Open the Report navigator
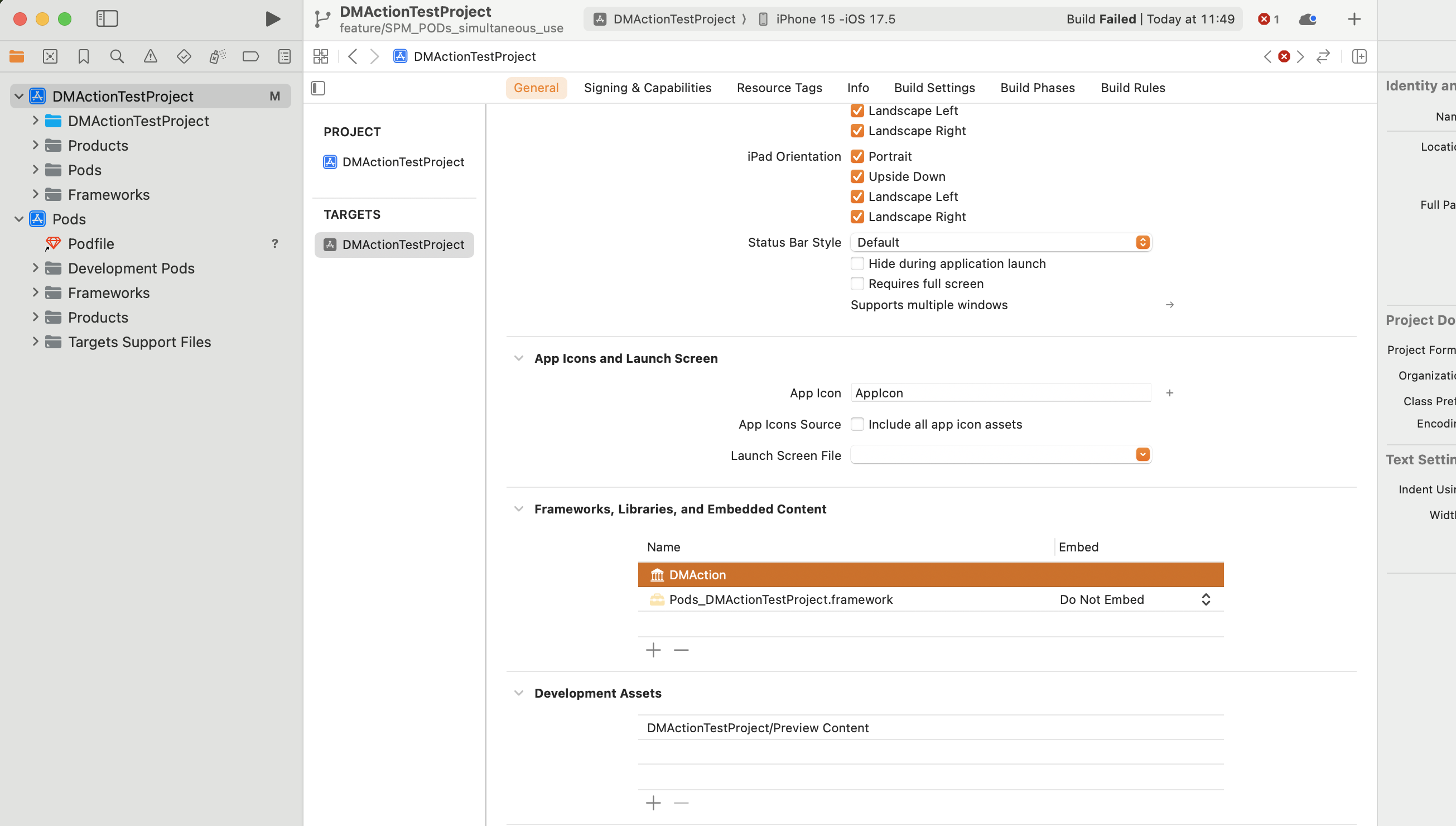This screenshot has height=826, width=1456. tap(285, 56)
